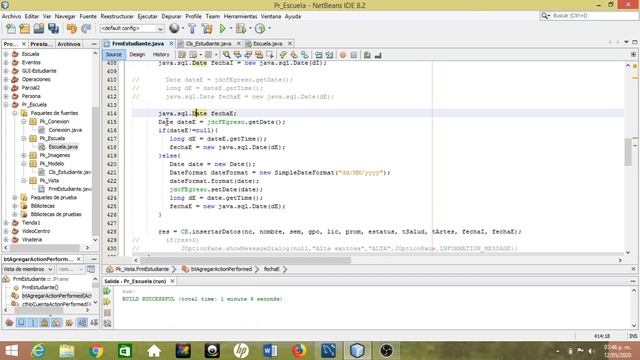Run the project with the green play icon
Screen dimensions: 640x360
click(223, 29)
